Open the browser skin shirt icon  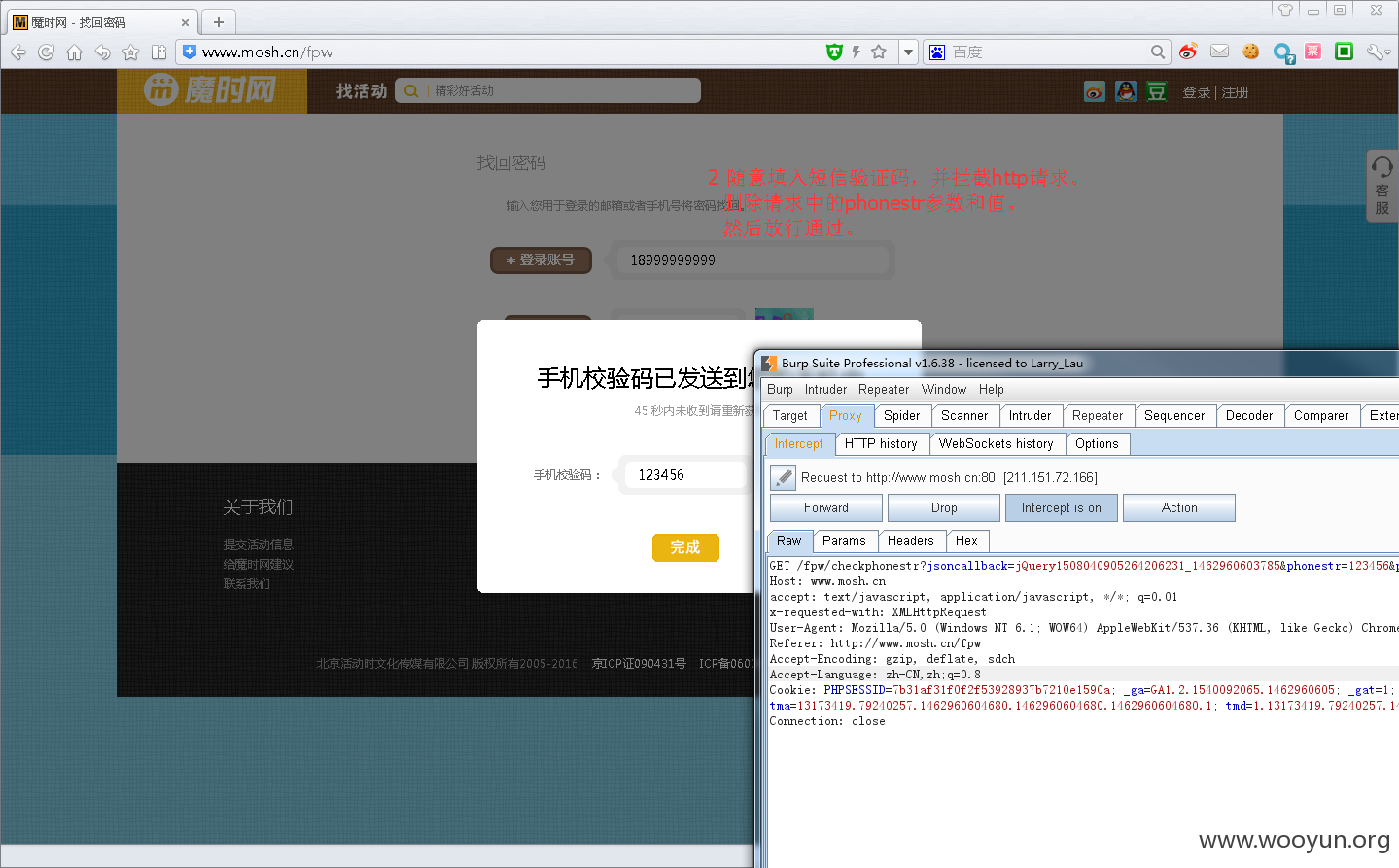1285,10
